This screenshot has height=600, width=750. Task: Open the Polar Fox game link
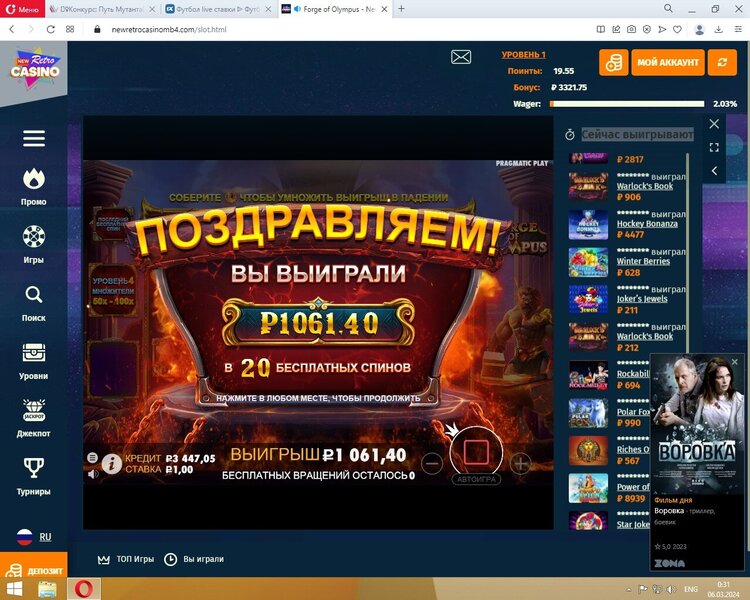[633, 411]
